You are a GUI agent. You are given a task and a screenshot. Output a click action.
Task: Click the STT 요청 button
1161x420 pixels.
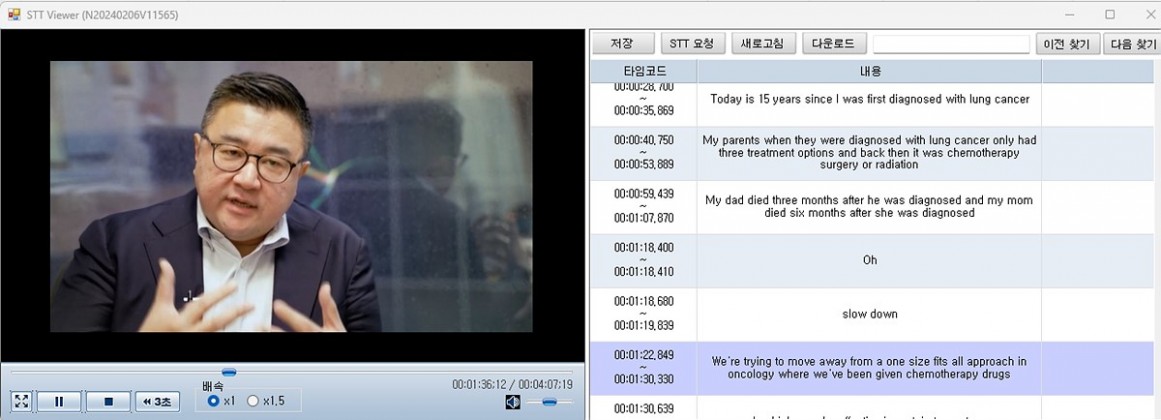click(692, 44)
